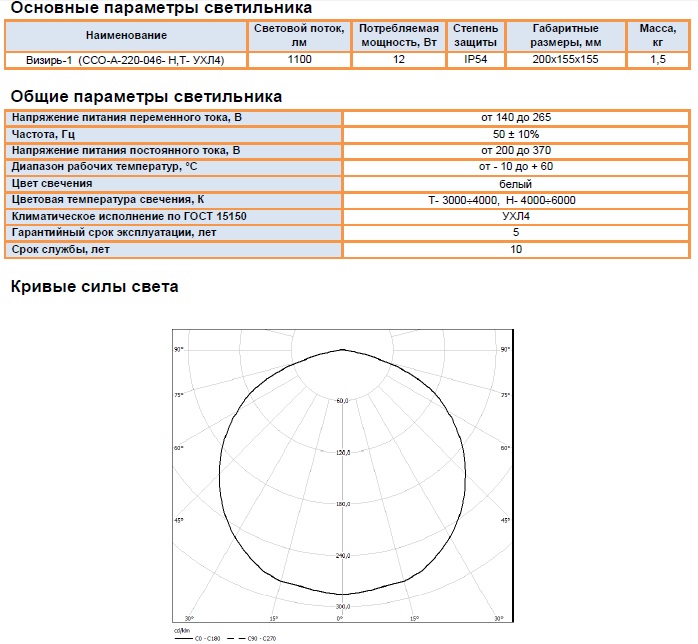Viewport: 698px width, 644px height.
Task: Click row "Диапазон рабочих температур, °C"
Action: click(x=174, y=167)
